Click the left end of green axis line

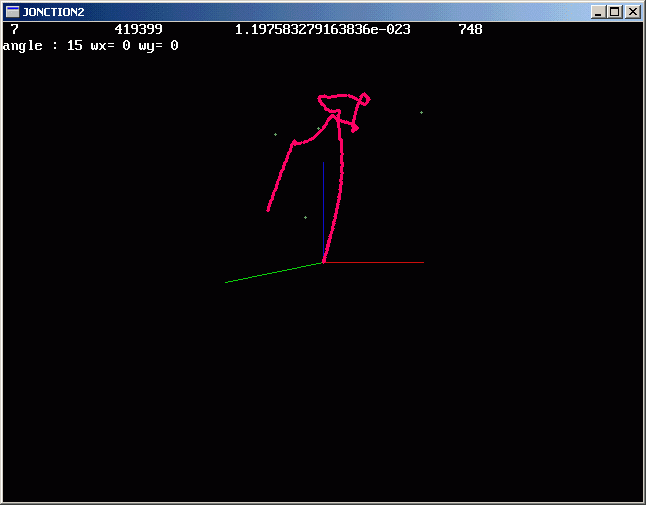point(226,282)
